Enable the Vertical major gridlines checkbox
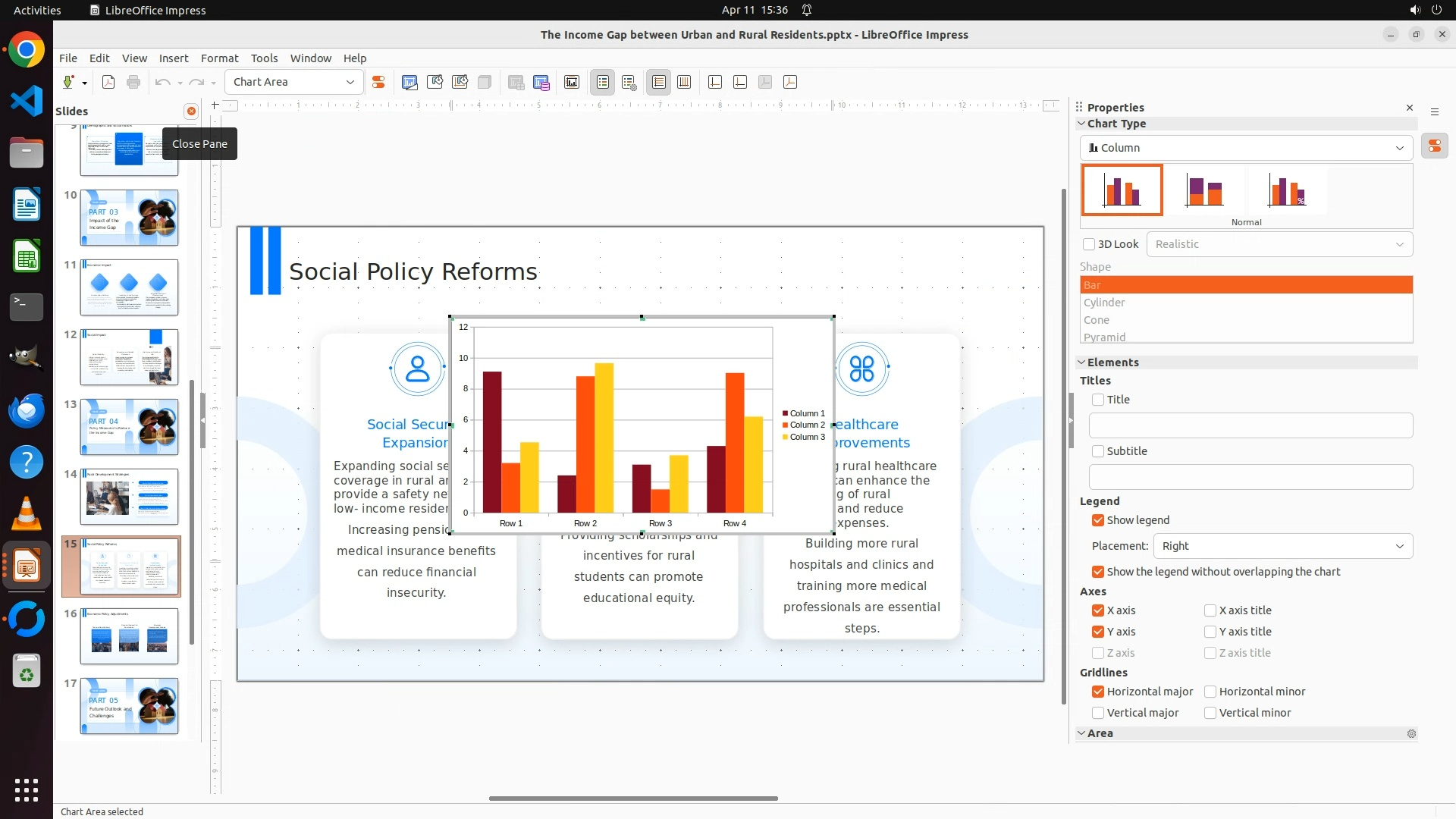Viewport: 1456px width, 819px height. [x=1098, y=713]
